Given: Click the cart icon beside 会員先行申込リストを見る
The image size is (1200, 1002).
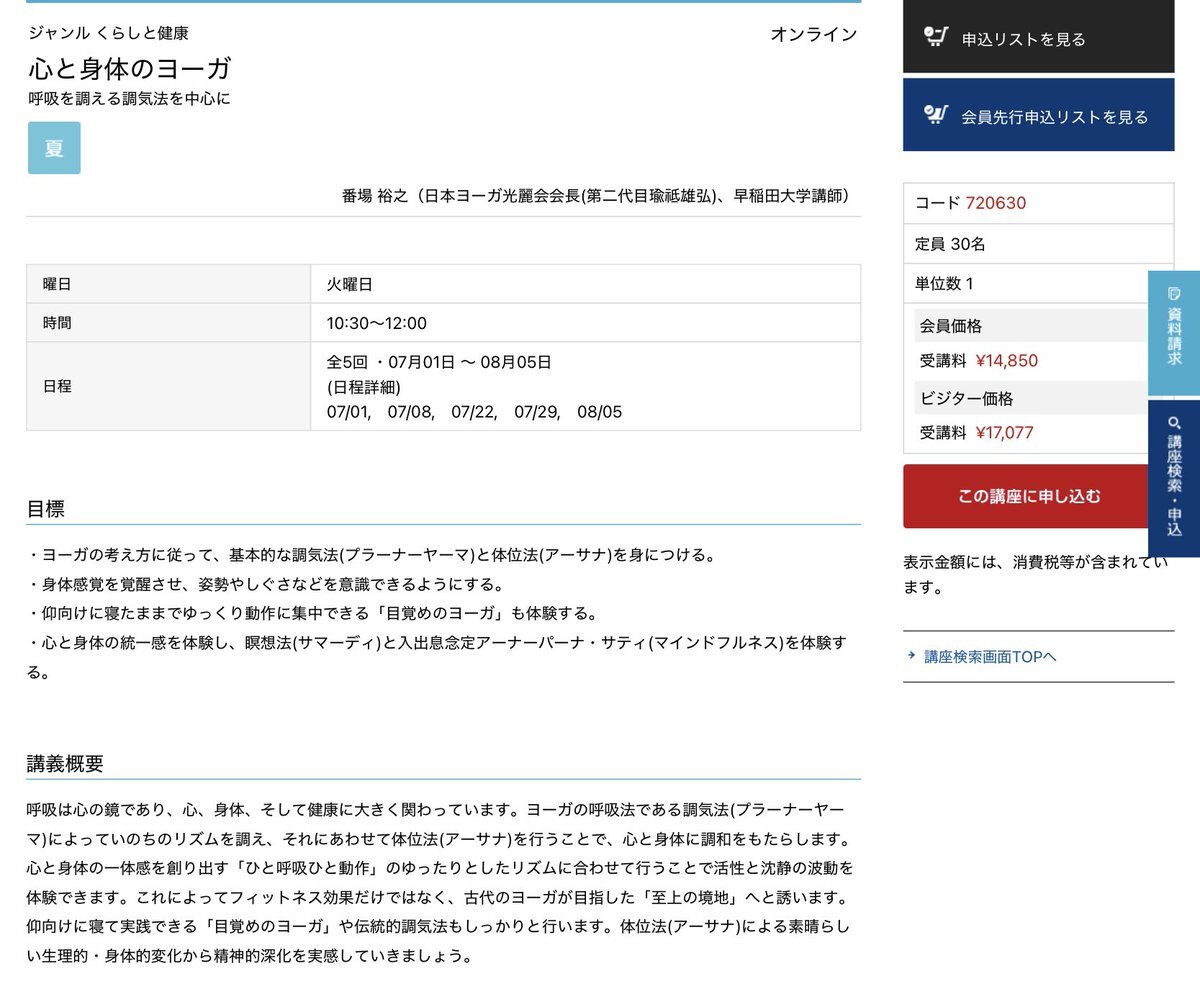Looking at the screenshot, I should (936, 115).
